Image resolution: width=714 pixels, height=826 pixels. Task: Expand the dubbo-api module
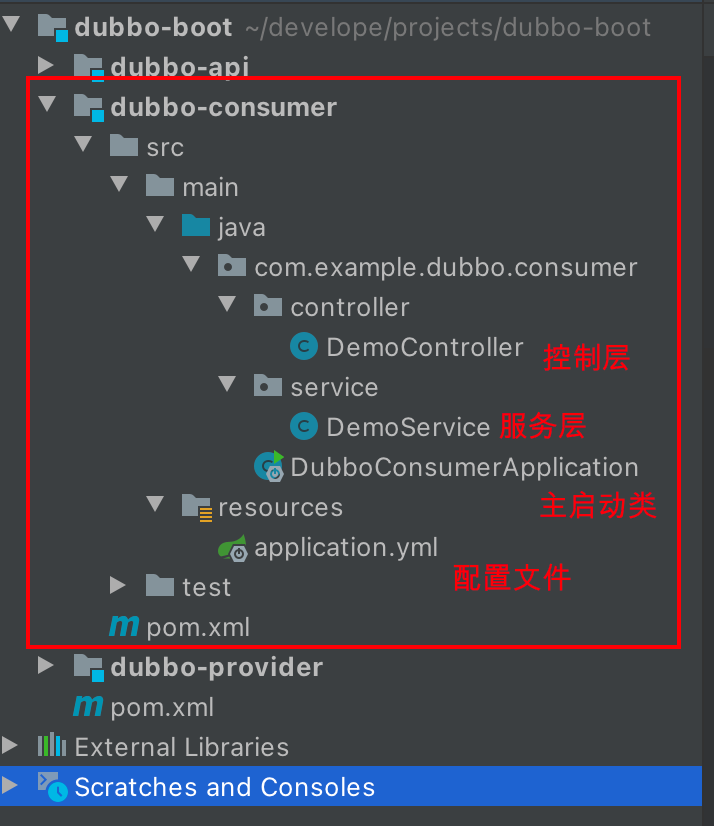(46, 65)
